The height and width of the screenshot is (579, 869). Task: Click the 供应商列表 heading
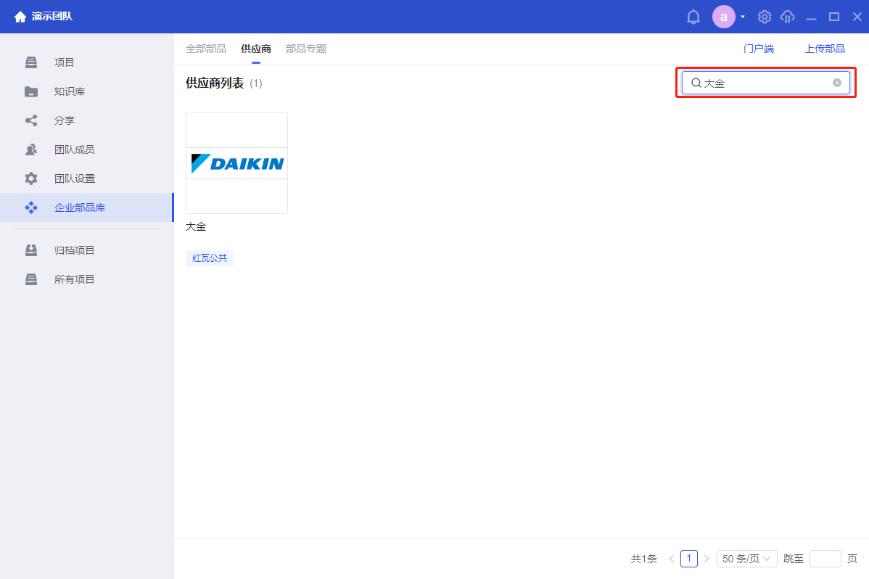tap(214, 83)
